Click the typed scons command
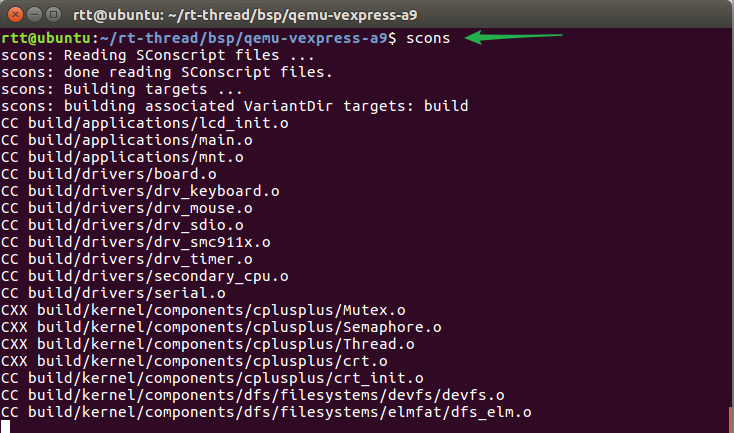Image resolution: width=734 pixels, height=433 pixels. point(429,38)
